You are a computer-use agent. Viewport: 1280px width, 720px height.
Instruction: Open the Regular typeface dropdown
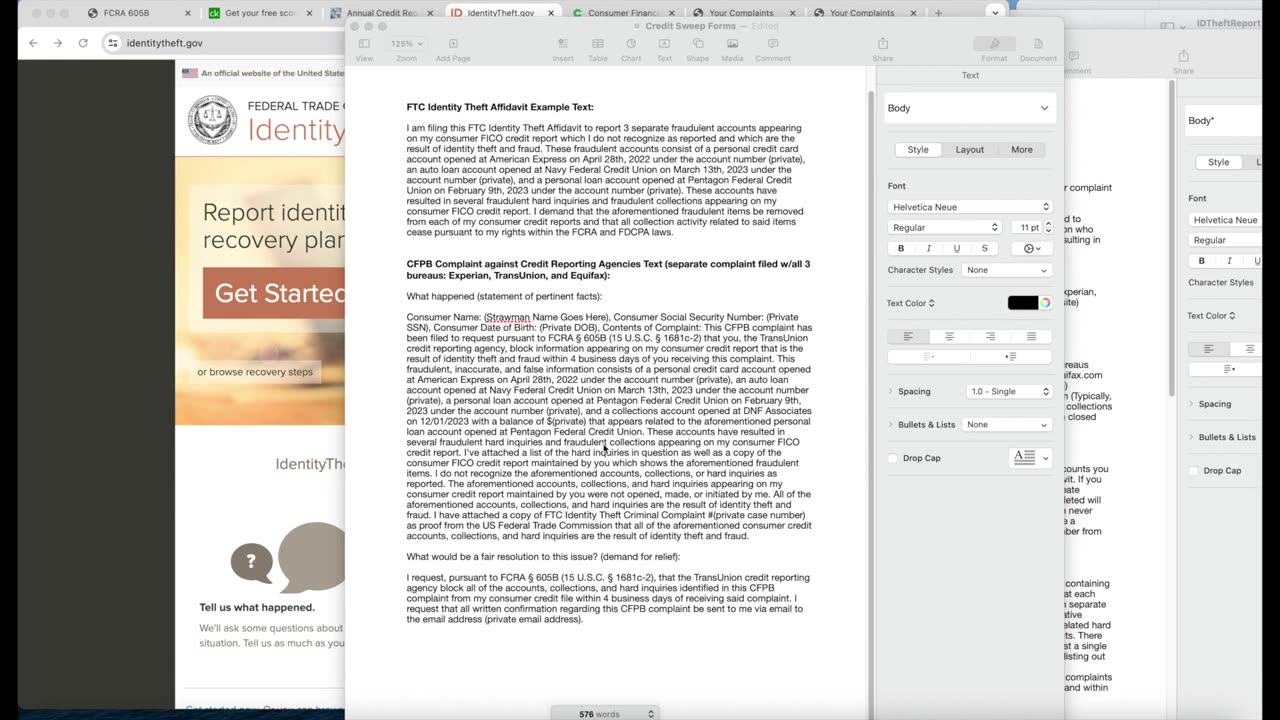[944, 228]
